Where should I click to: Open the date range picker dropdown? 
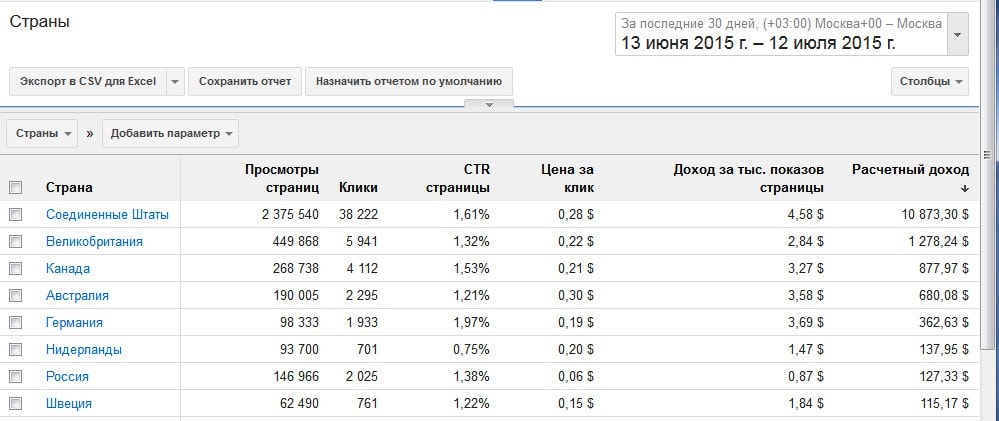pyautogui.click(x=958, y=35)
